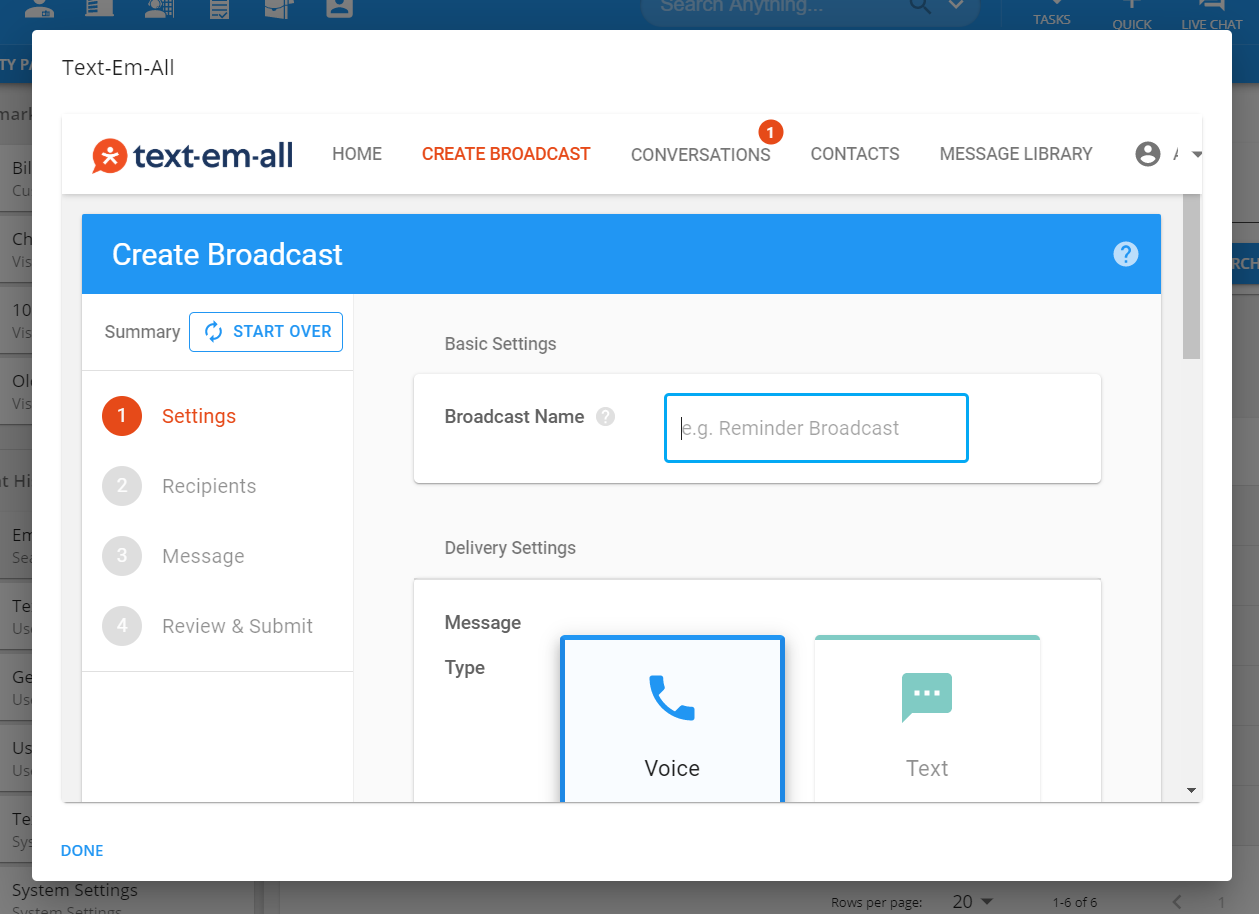
Task: Open the Rows per page dropdown in background
Action: coord(973,902)
